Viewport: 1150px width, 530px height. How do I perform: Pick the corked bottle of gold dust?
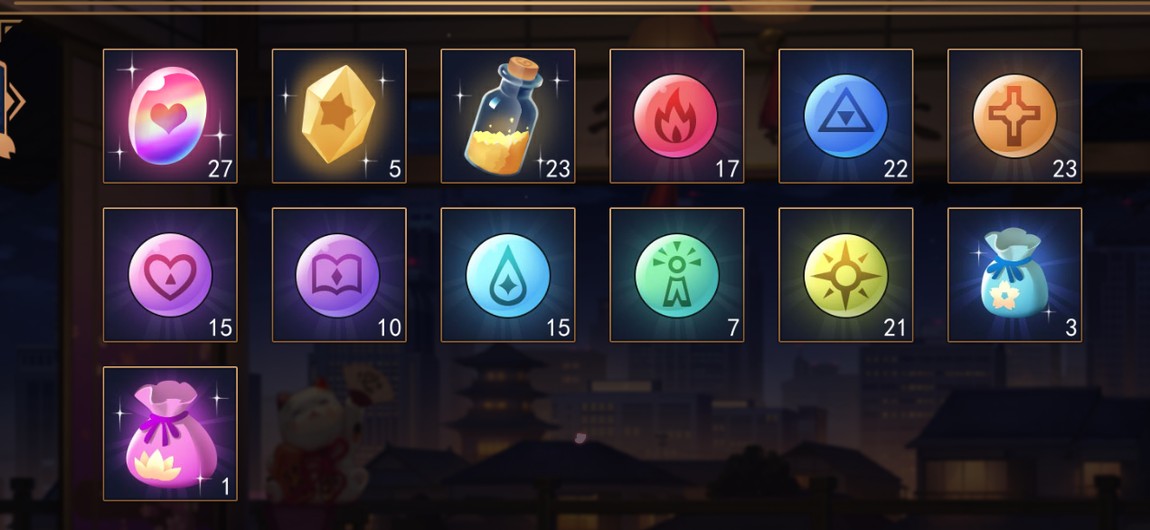click(508, 116)
